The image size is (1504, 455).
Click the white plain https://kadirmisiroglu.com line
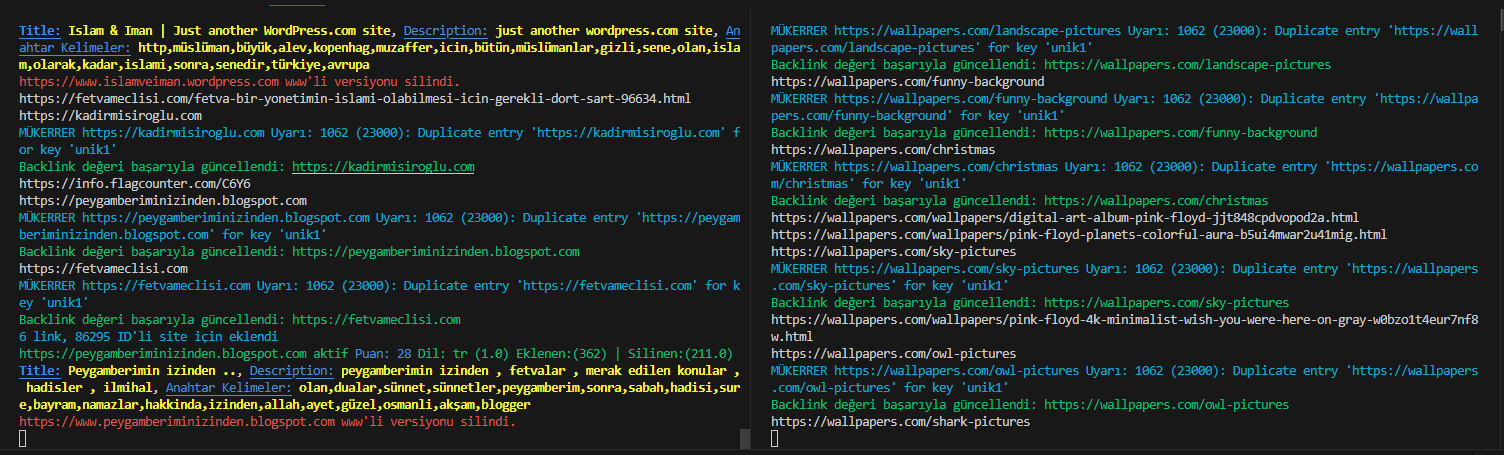tap(110, 116)
